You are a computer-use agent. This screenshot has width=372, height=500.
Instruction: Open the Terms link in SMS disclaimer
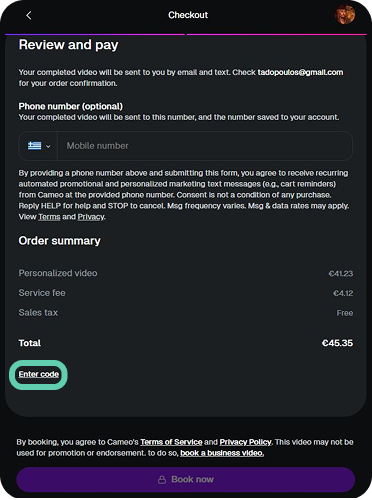pos(49,217)
